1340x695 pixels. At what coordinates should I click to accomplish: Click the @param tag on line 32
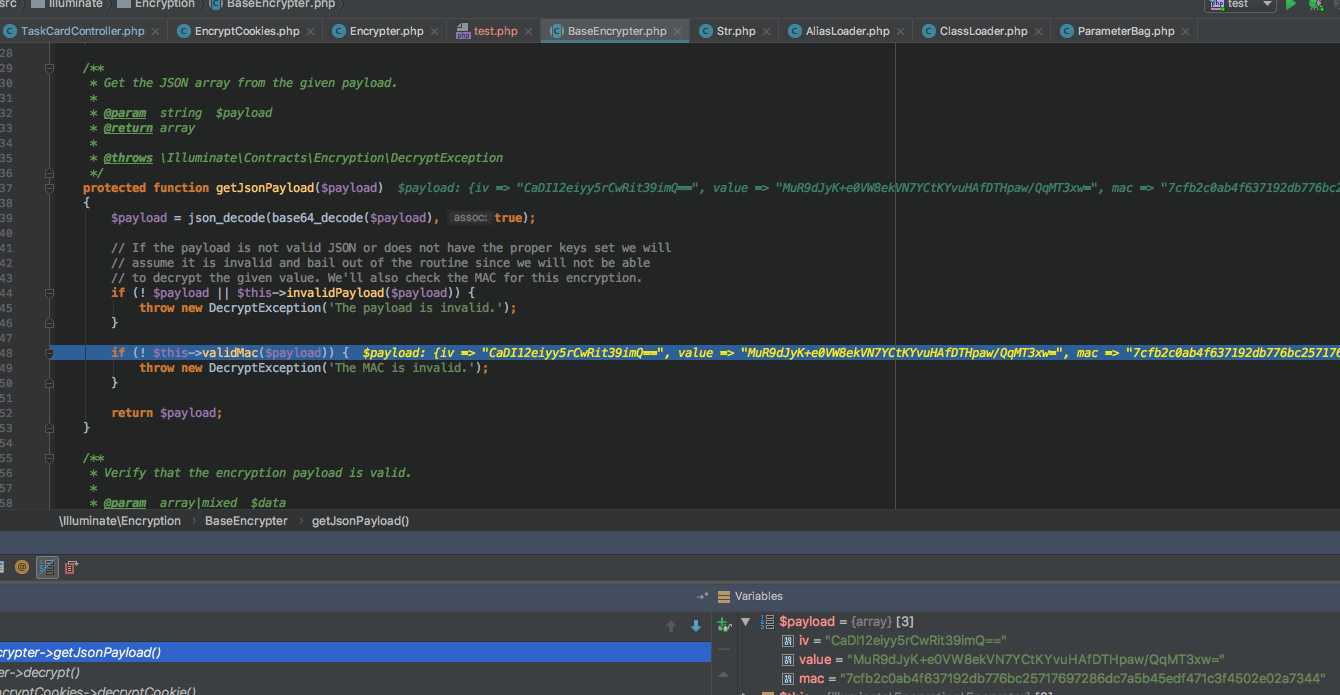(124, 113)
